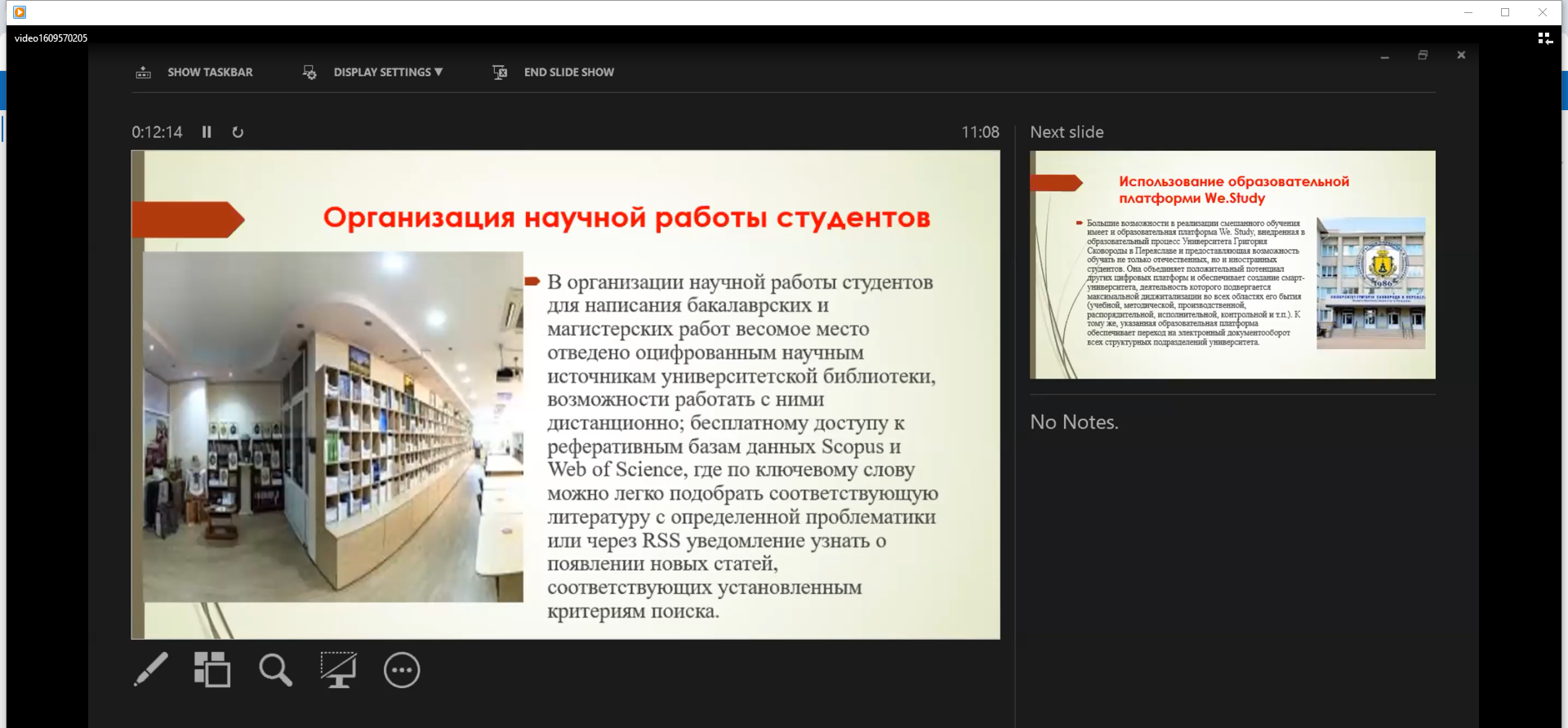Viewport: 1568px width, 728px height.
Task: Select the pen and laser pointer tool
Action: pyautogui.click(x=151, y=670)
